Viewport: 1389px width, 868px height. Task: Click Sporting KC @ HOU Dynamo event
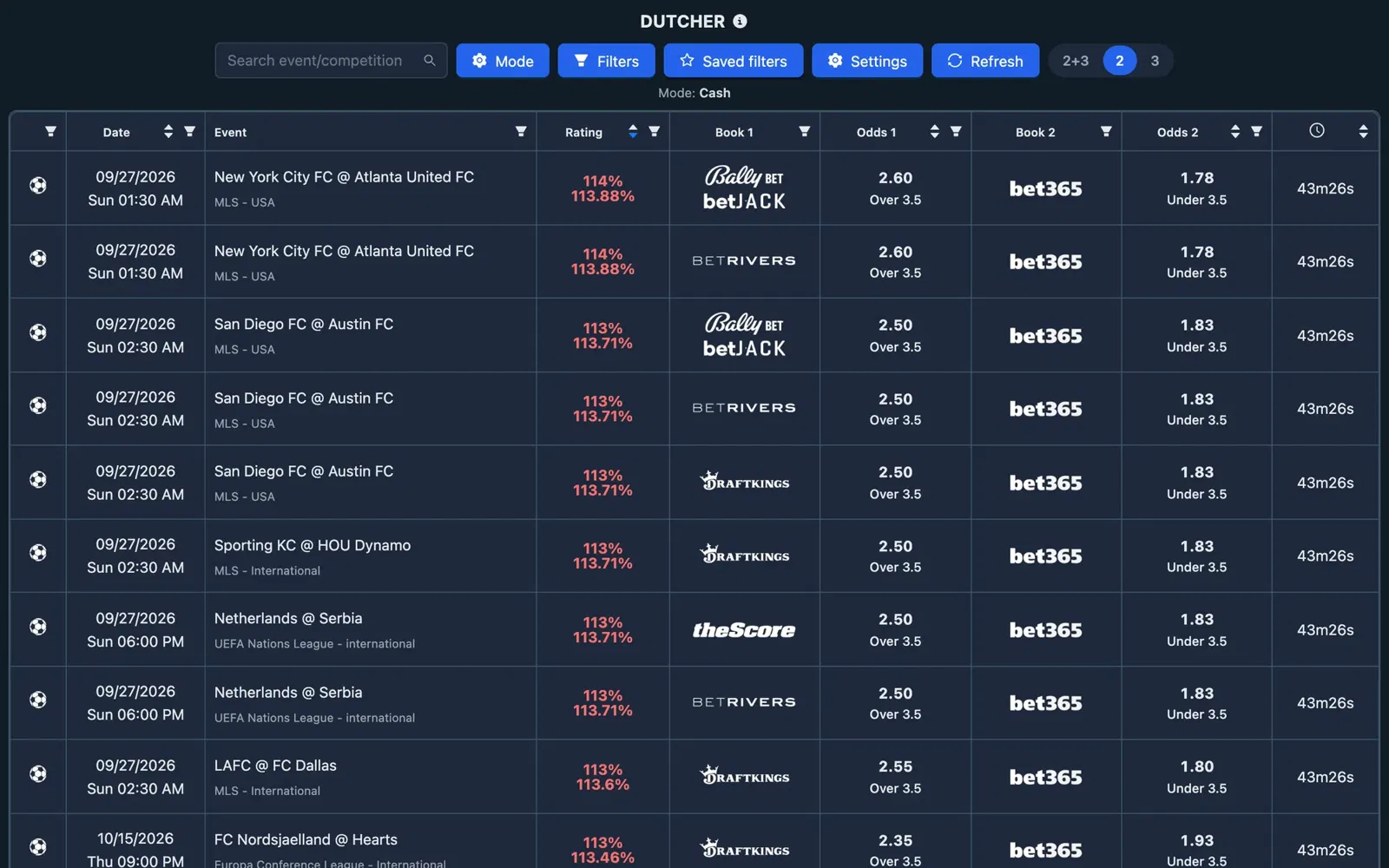tap(313, 545)
